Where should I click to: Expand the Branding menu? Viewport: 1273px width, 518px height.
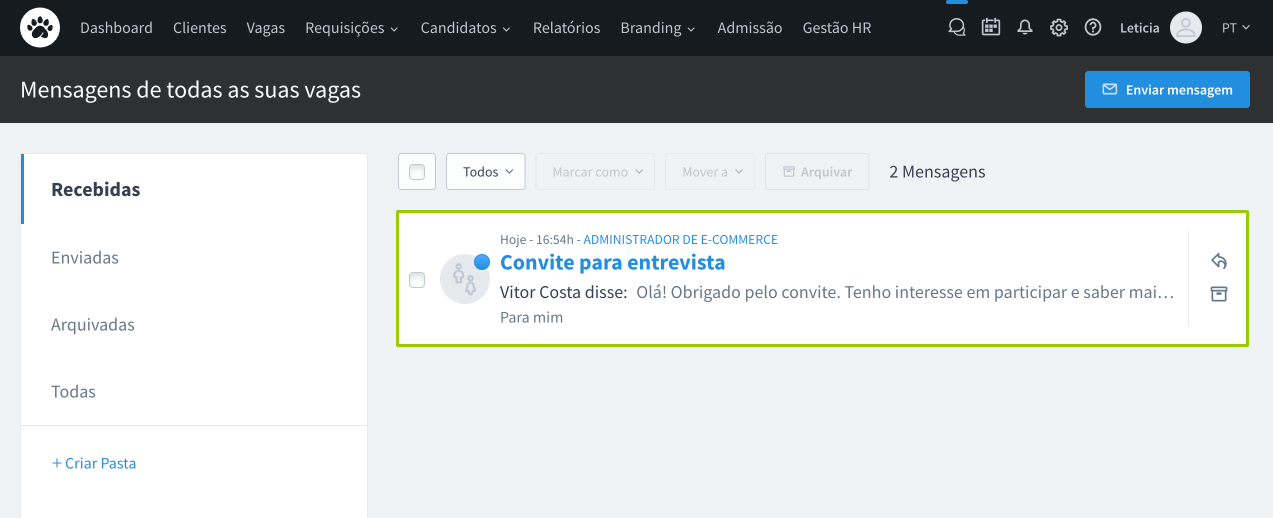coord(657,28)
